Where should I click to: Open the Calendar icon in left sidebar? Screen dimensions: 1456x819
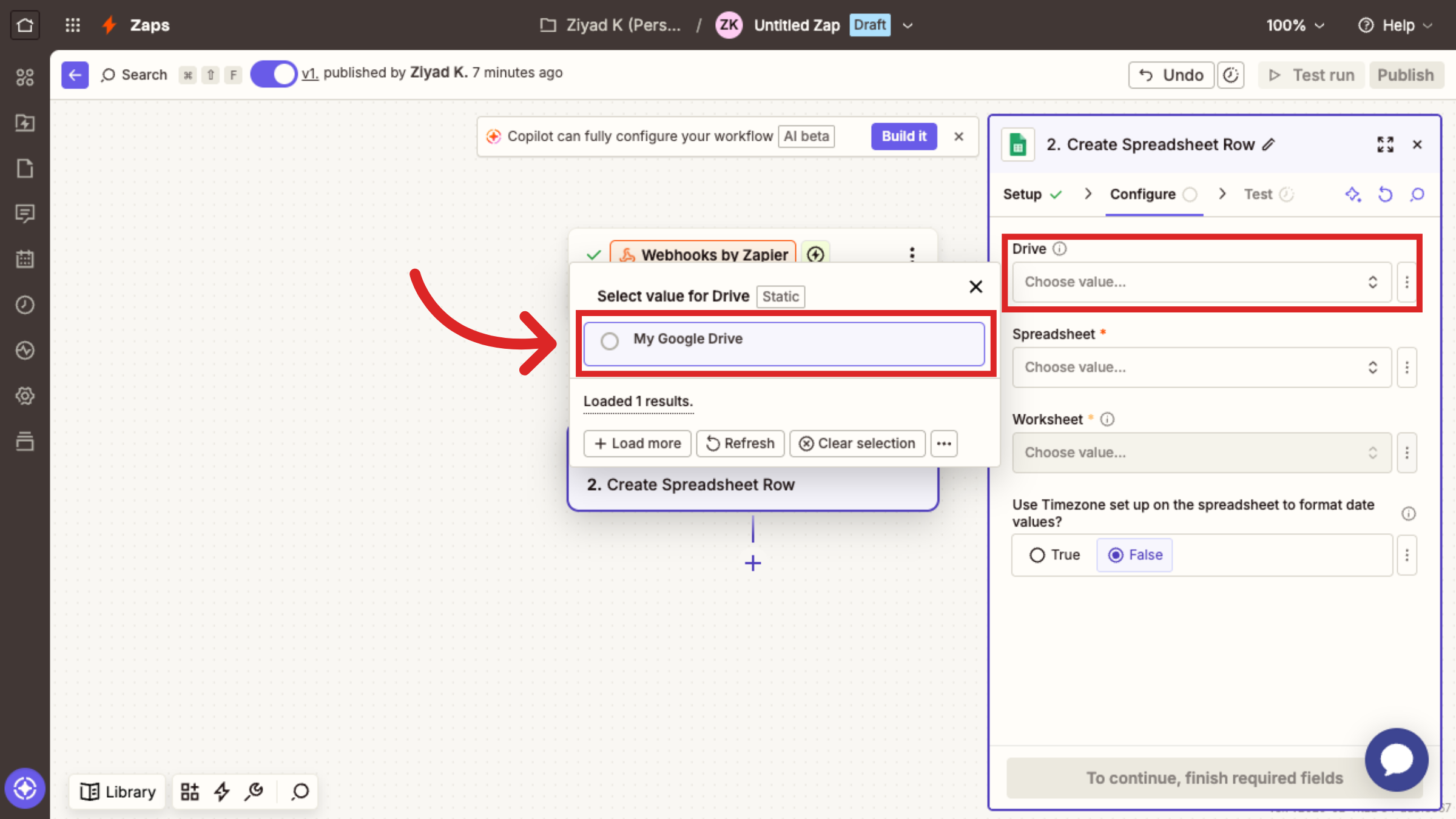25,259
